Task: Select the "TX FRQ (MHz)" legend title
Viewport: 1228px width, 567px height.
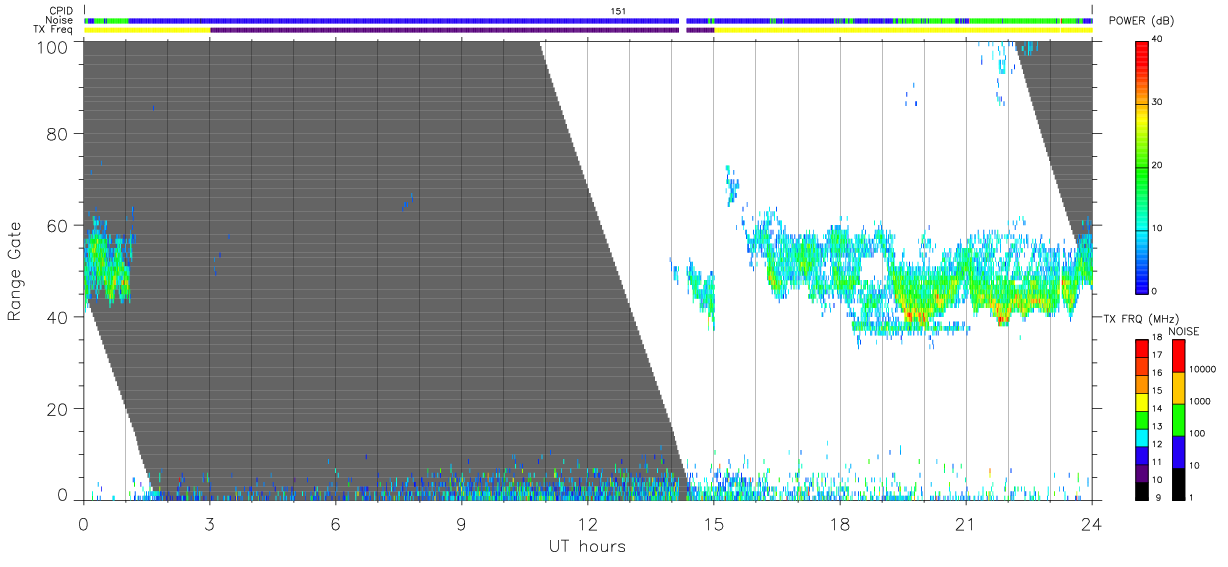Action: tap(1141, 319)
